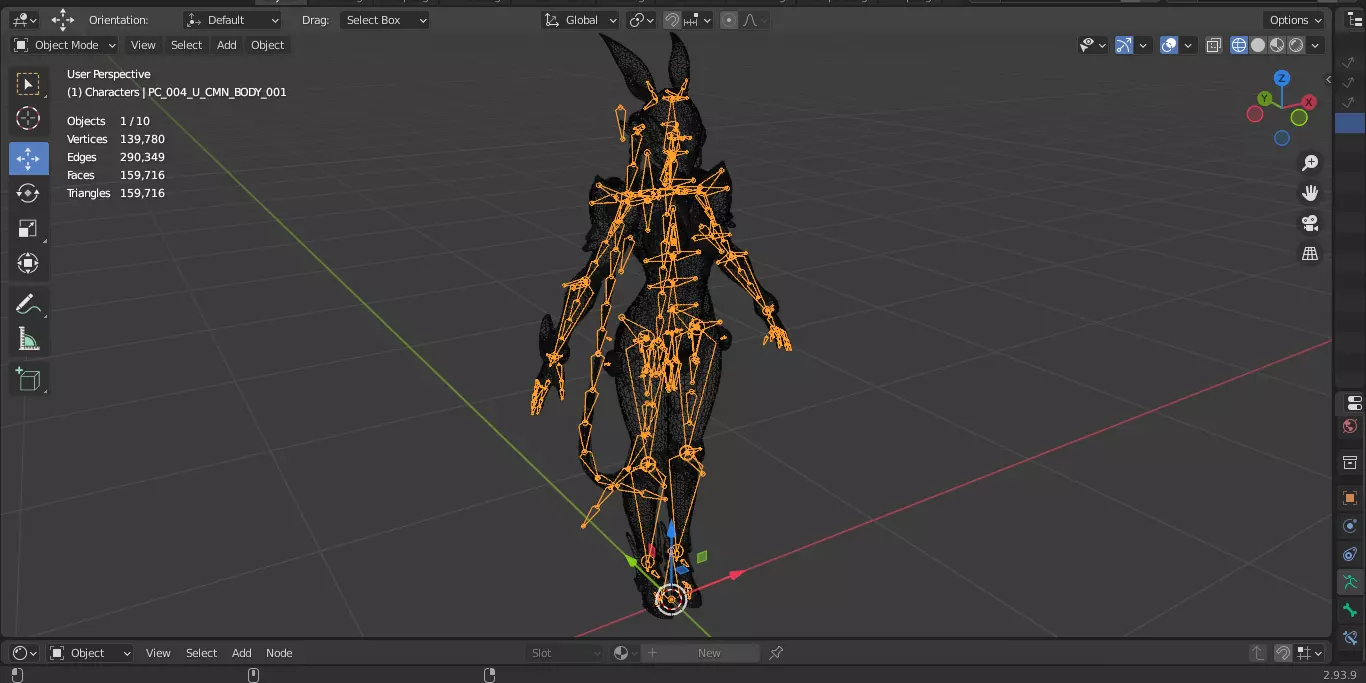Open the 3D viewport editor type dropdown
This screenshot has width=1366, height=683.
click(x=24, y=20)
